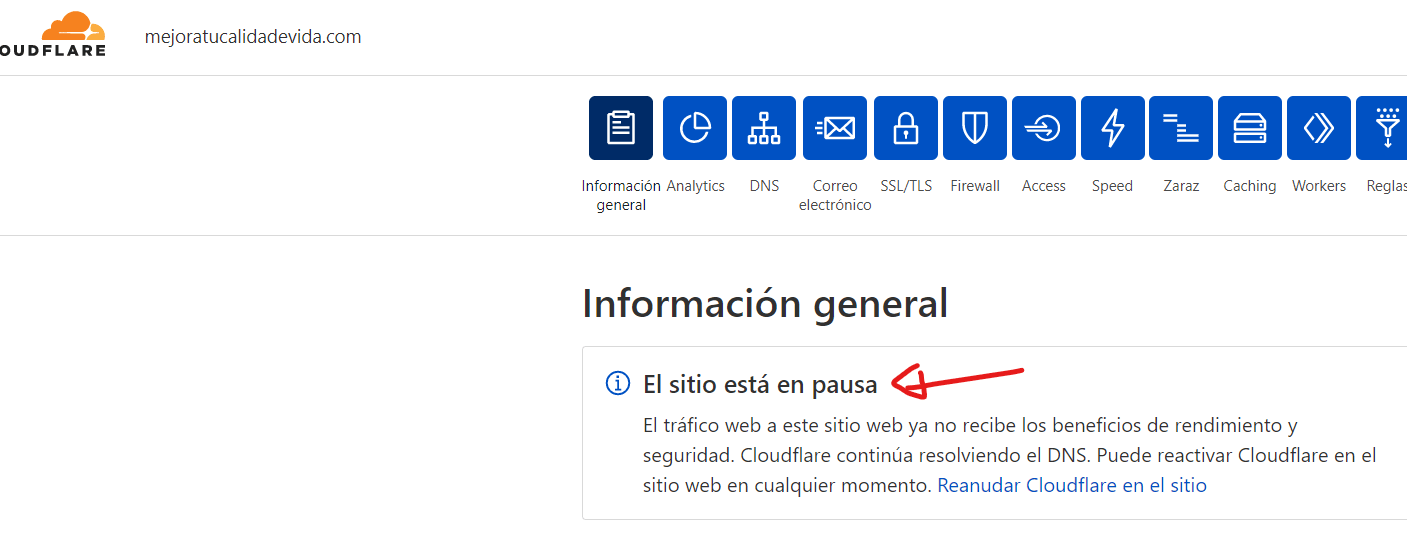
Task: Select the mejoratucalidadevida.com domain name
Action: pos(253,37)
